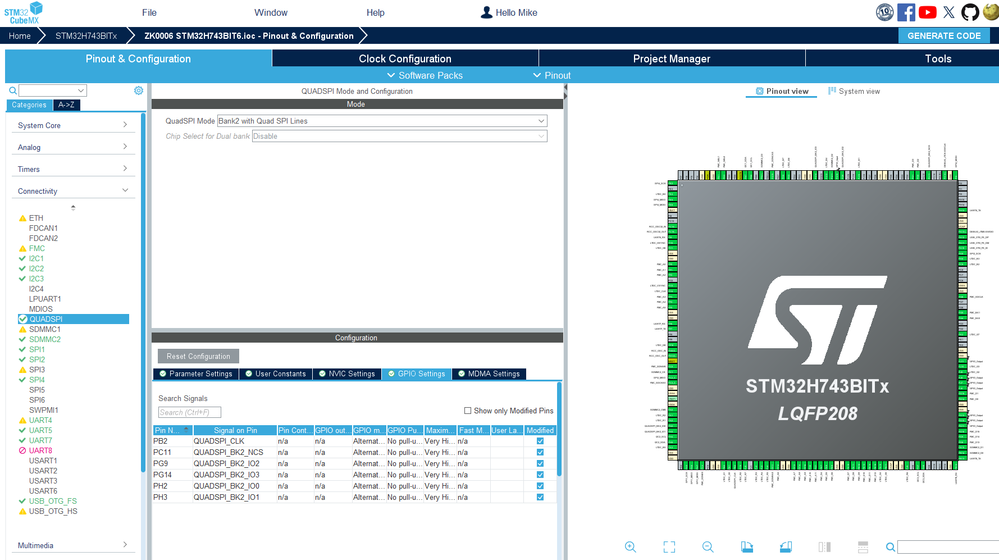Open the X social icon link

click(x=949, y=12)
